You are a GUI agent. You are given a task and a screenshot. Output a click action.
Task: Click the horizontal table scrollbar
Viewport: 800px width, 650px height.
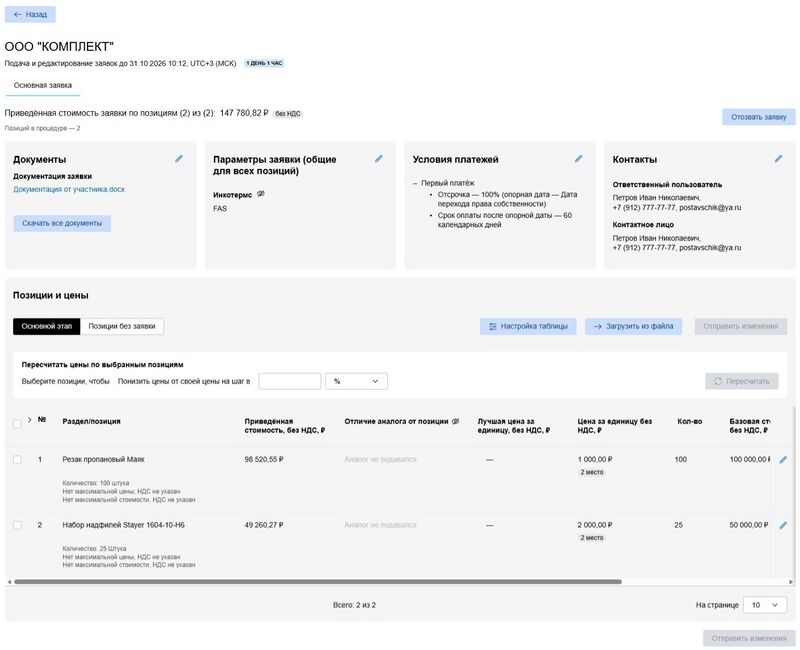[318, 582]
